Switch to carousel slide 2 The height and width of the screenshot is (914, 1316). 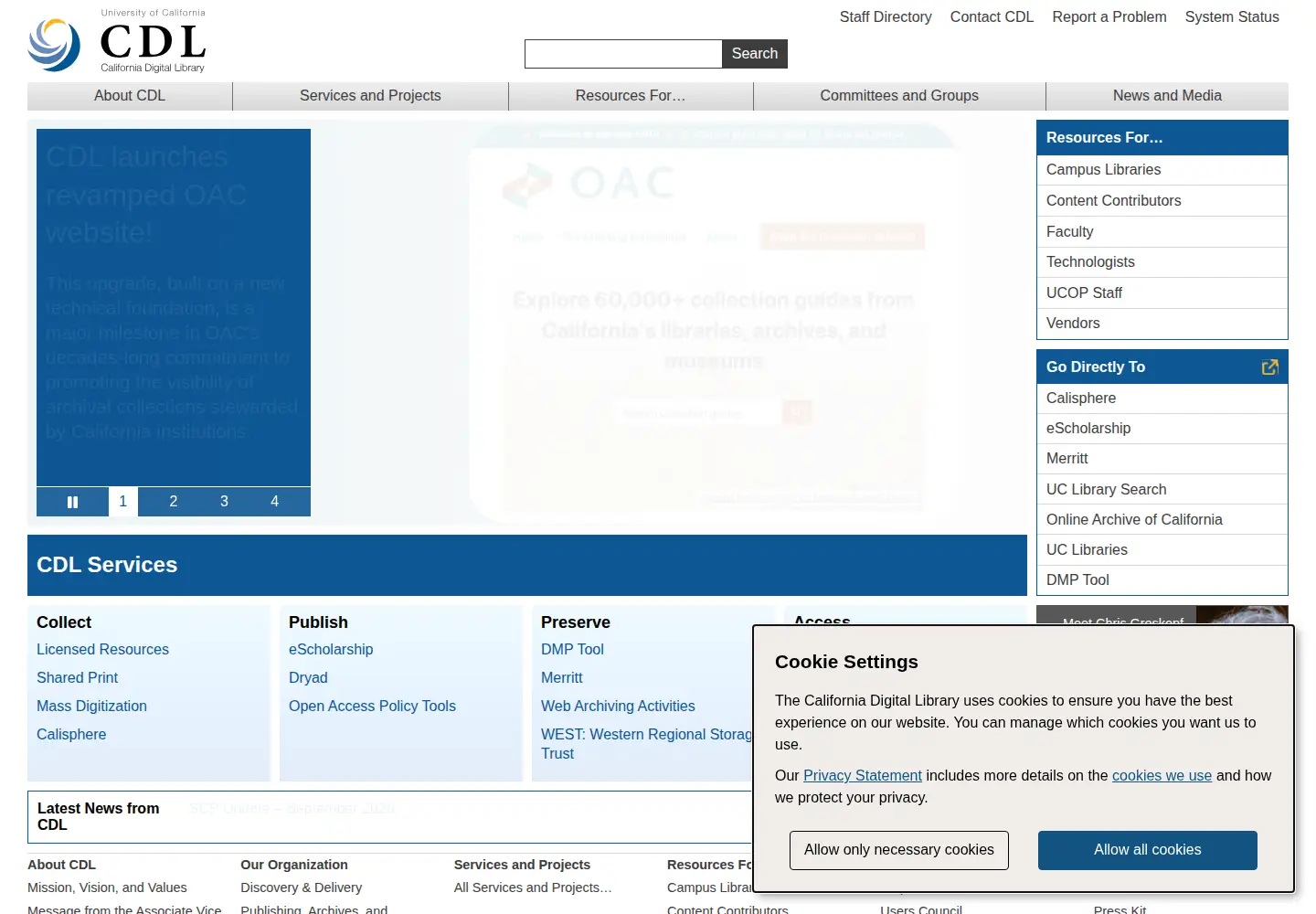pyautogui.click(x=174, y=502)
